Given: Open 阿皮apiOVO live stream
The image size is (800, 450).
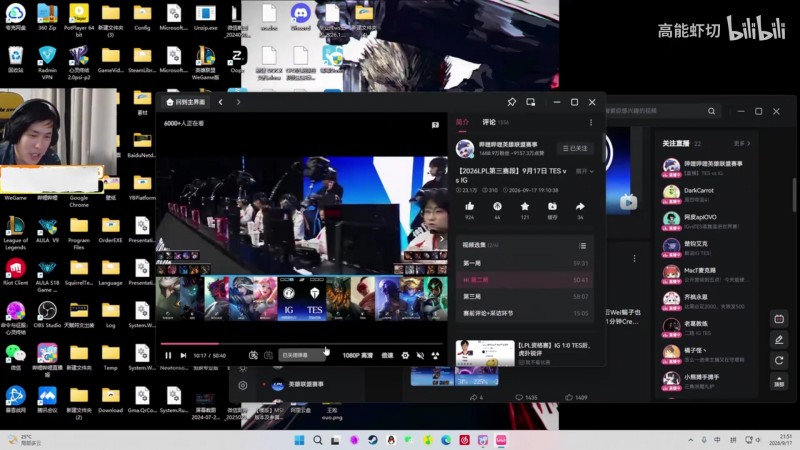Looking at the screenshot, I should pos(706,221).
